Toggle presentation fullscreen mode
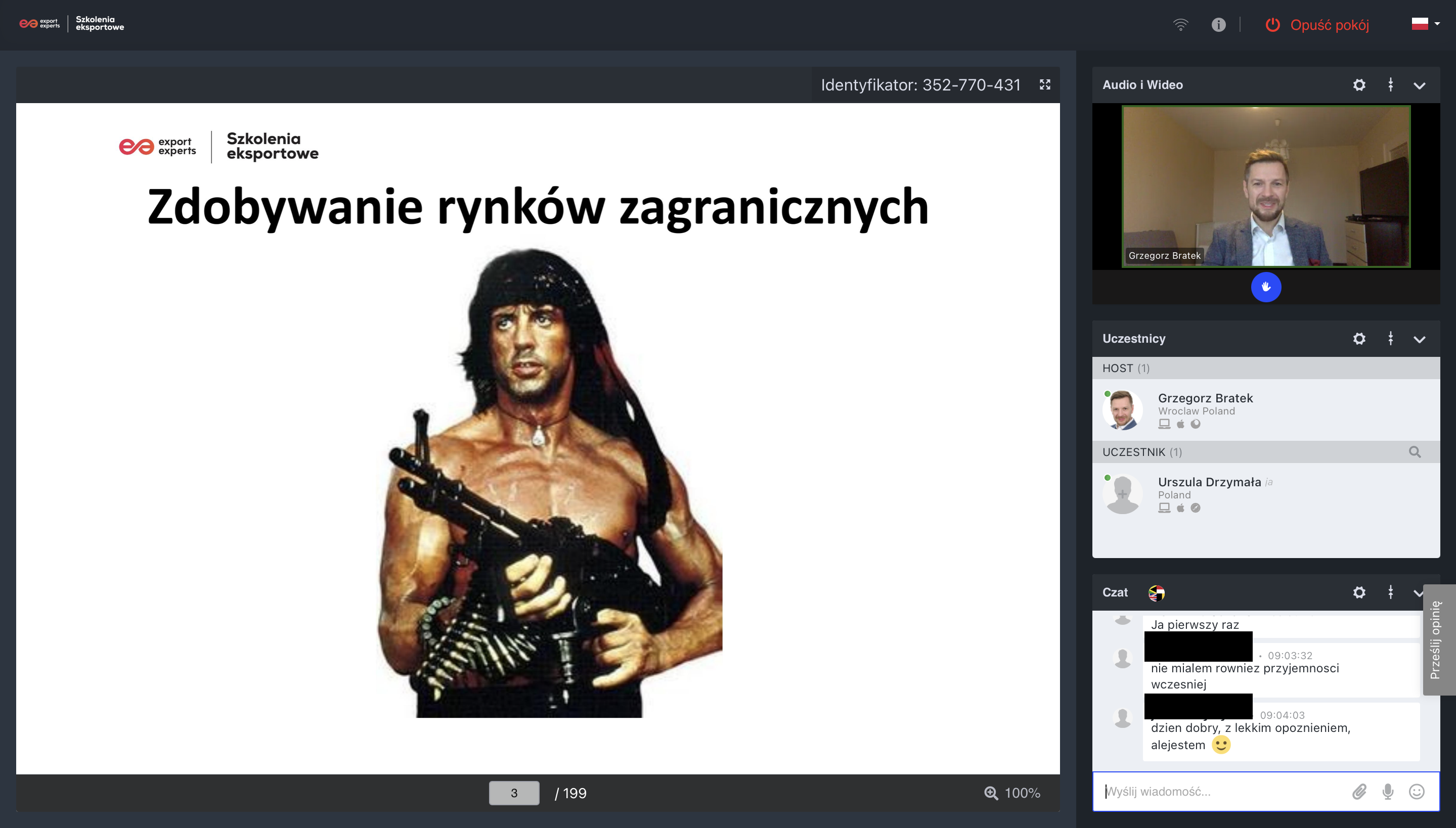This screenshot has height=828, width=1456. pos(1045,85)
